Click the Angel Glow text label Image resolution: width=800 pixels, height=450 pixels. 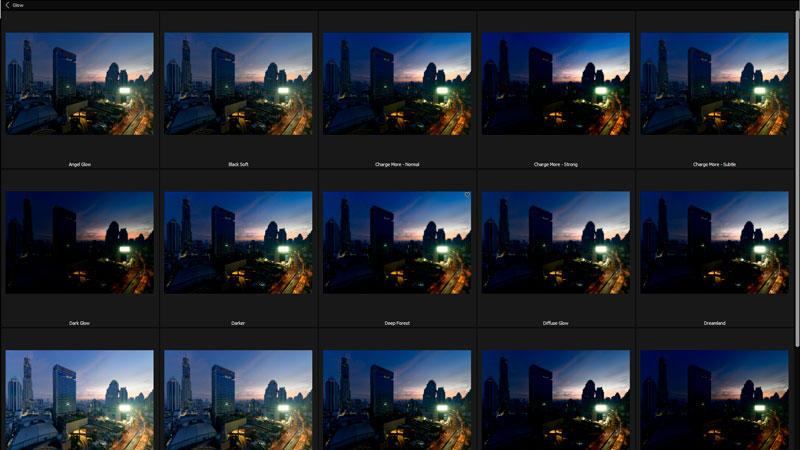[x=80, y=164]
